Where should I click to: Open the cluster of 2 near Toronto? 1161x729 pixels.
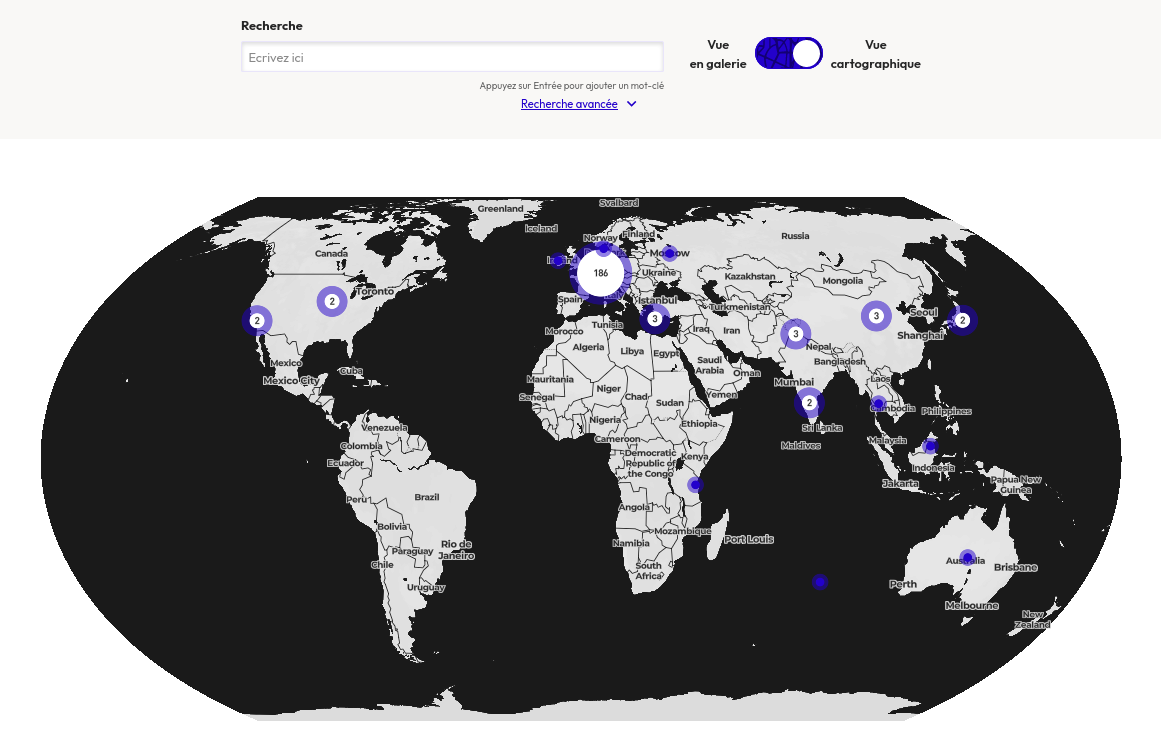tap(332, 300)
